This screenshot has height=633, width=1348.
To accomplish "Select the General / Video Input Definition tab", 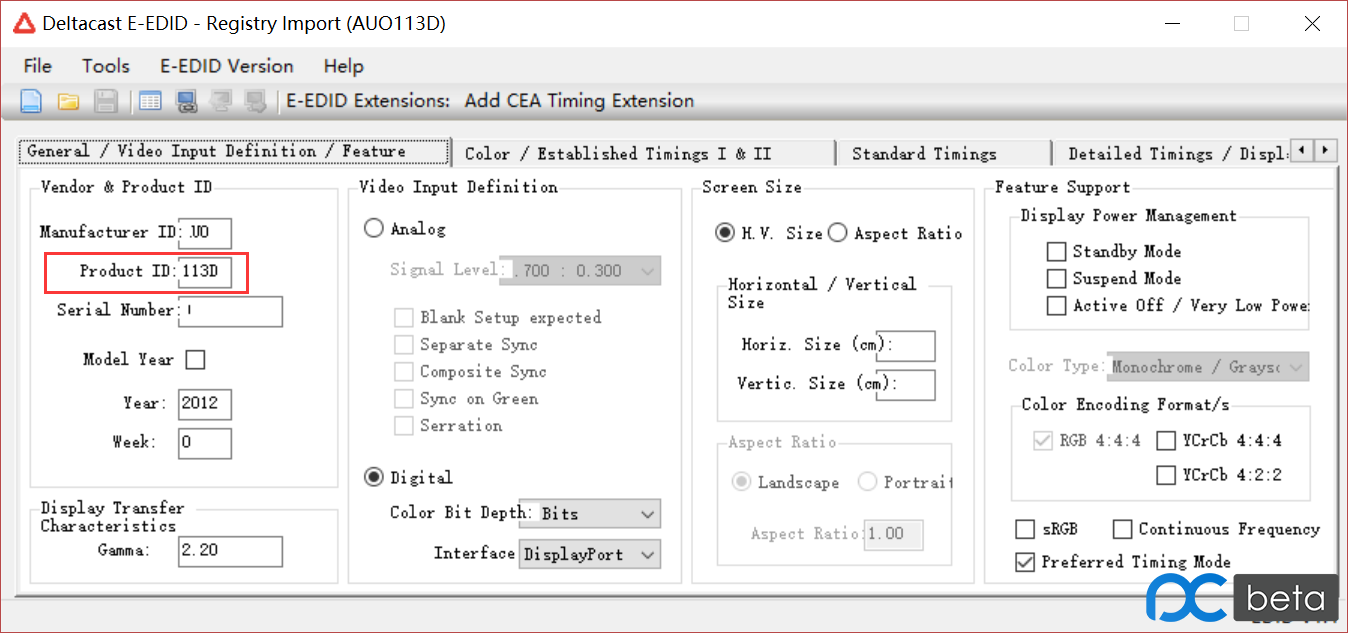I will (x=234, y=152).
